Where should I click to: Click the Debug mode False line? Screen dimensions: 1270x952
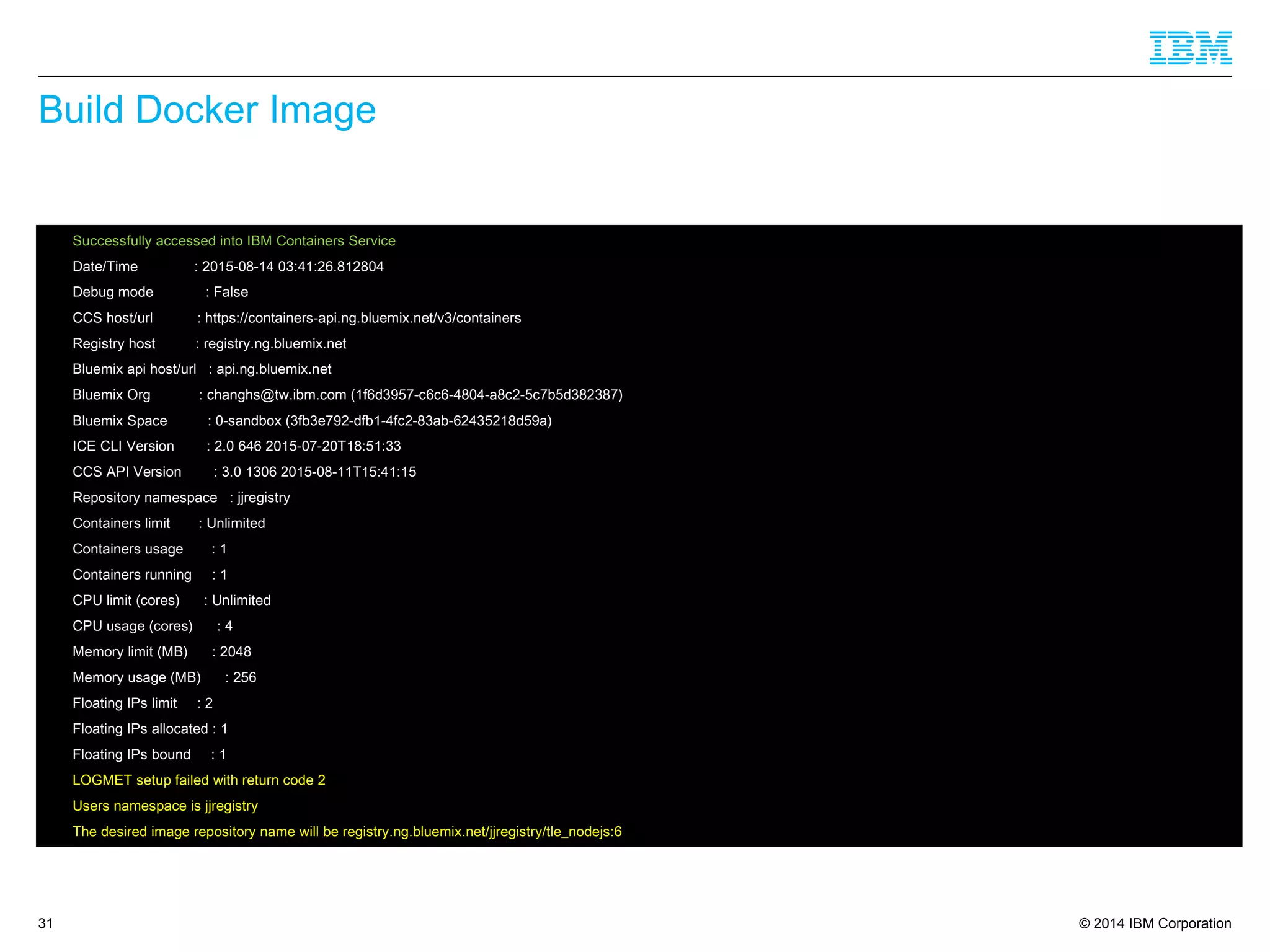pos(160,292)
